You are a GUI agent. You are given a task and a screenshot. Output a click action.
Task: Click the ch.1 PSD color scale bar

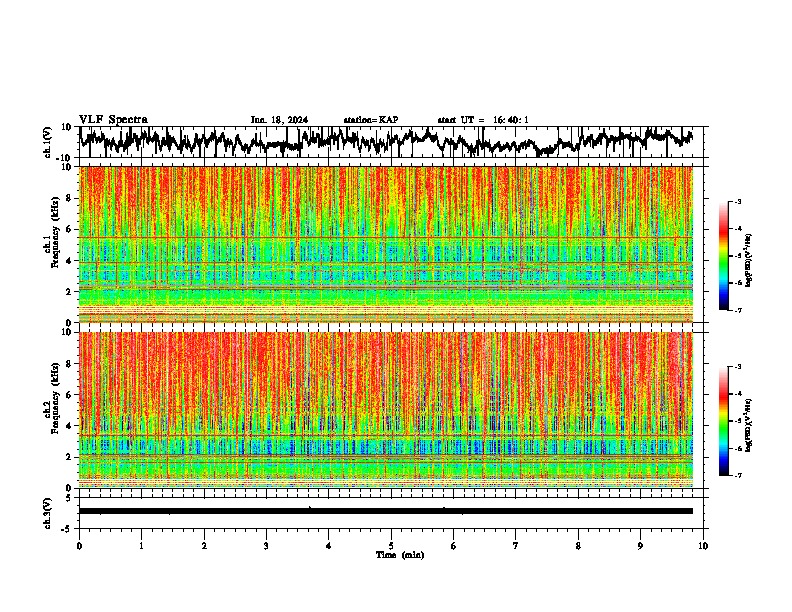coord(723,256)
